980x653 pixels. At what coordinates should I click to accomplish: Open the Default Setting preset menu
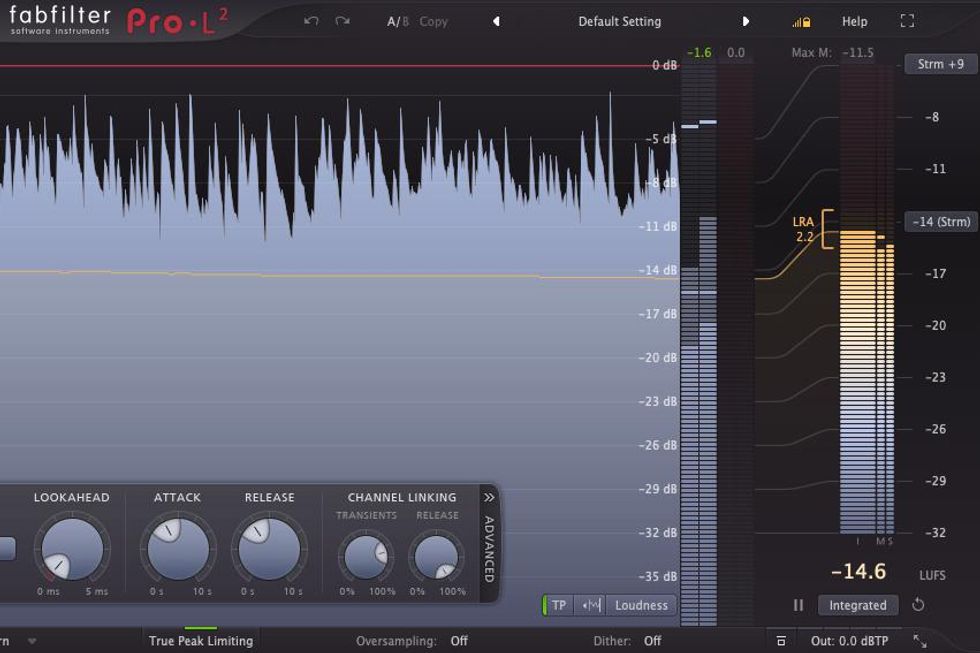tap(619, 21)
